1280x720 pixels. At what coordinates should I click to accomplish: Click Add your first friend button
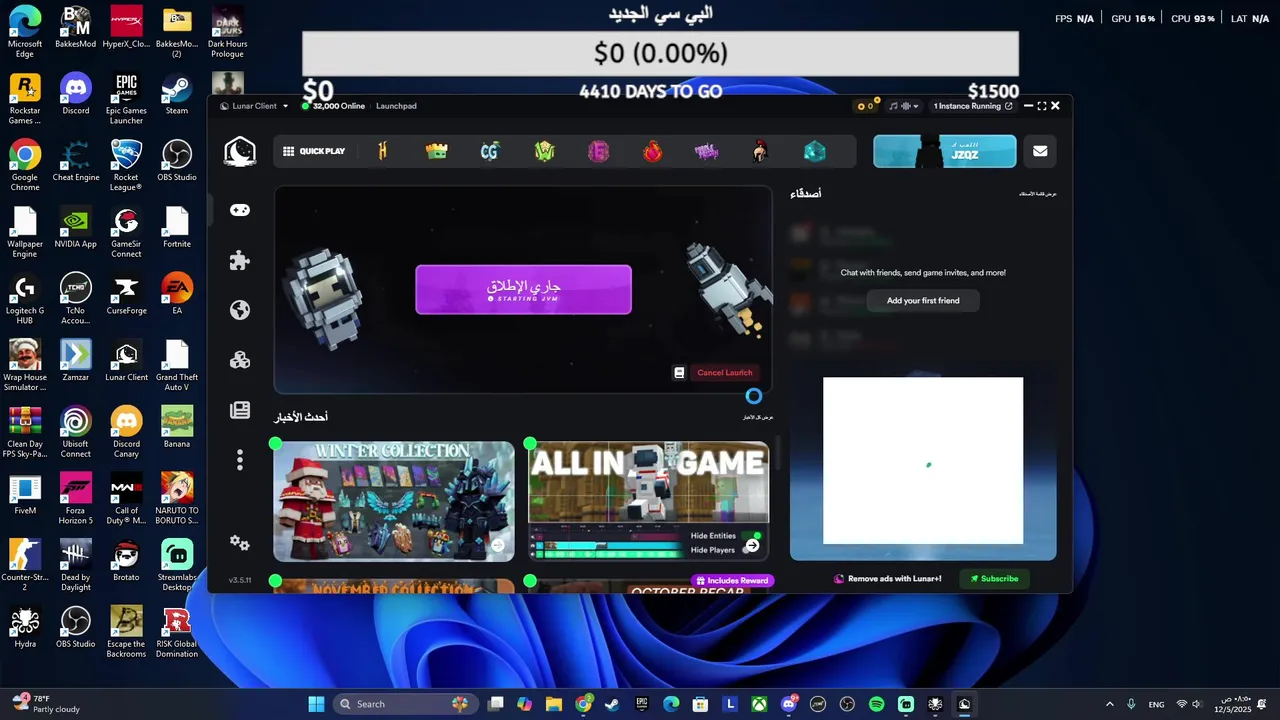click(x=923, y=300)
